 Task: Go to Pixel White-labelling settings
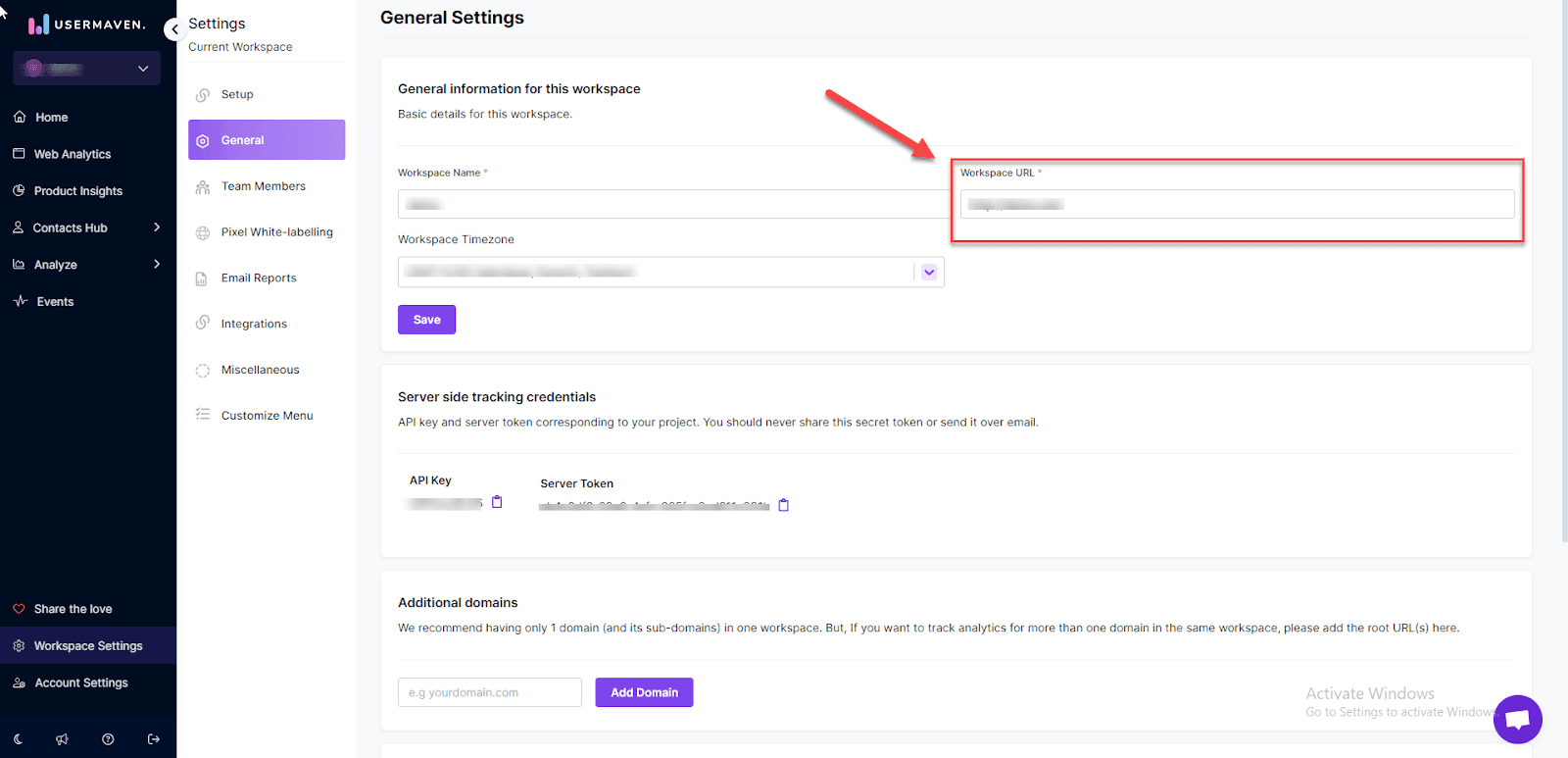276,232
